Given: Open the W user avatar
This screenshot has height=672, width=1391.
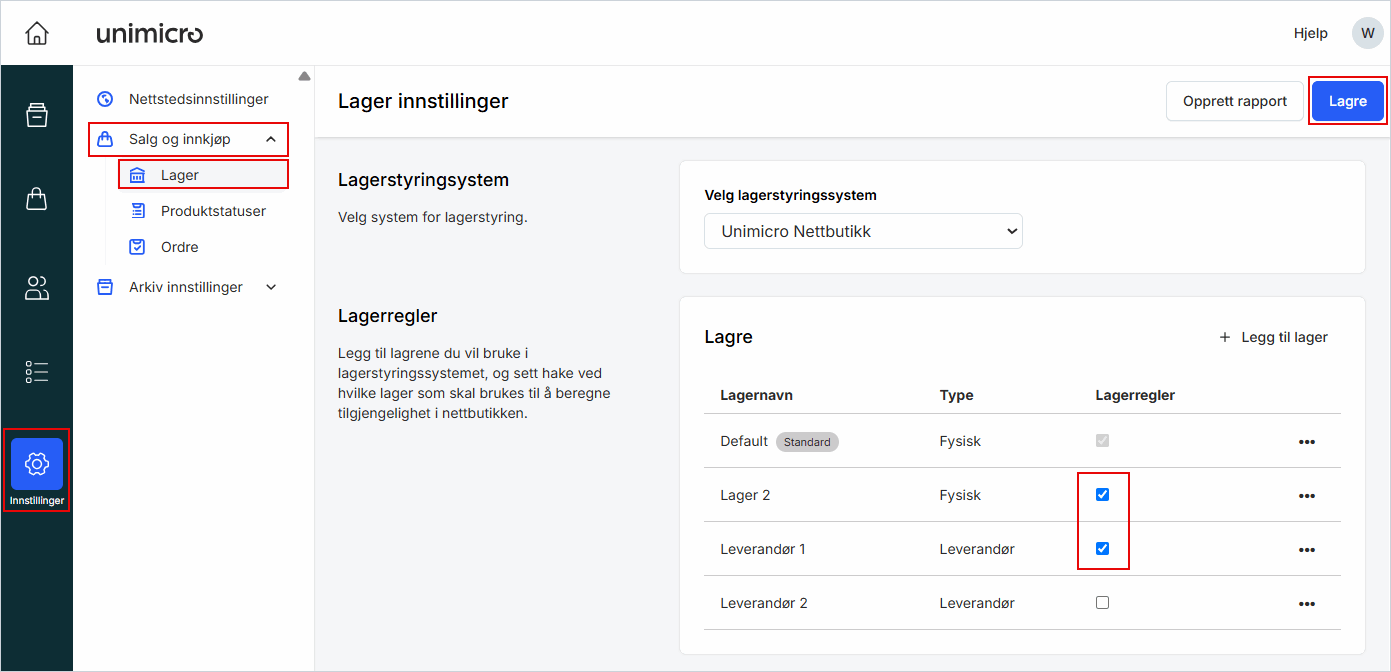Looking at the screenshot, I should [x=1367, y=33].
